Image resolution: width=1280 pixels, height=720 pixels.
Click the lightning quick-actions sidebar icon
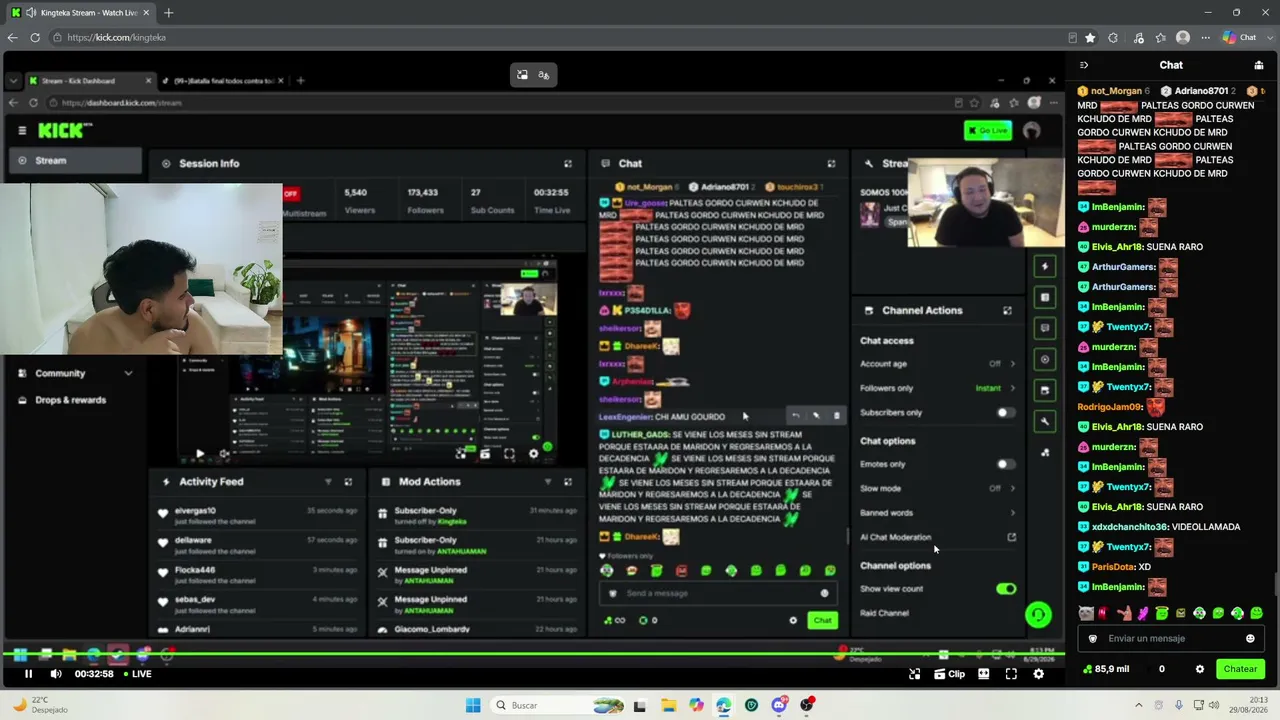(x=1045, y=266)
